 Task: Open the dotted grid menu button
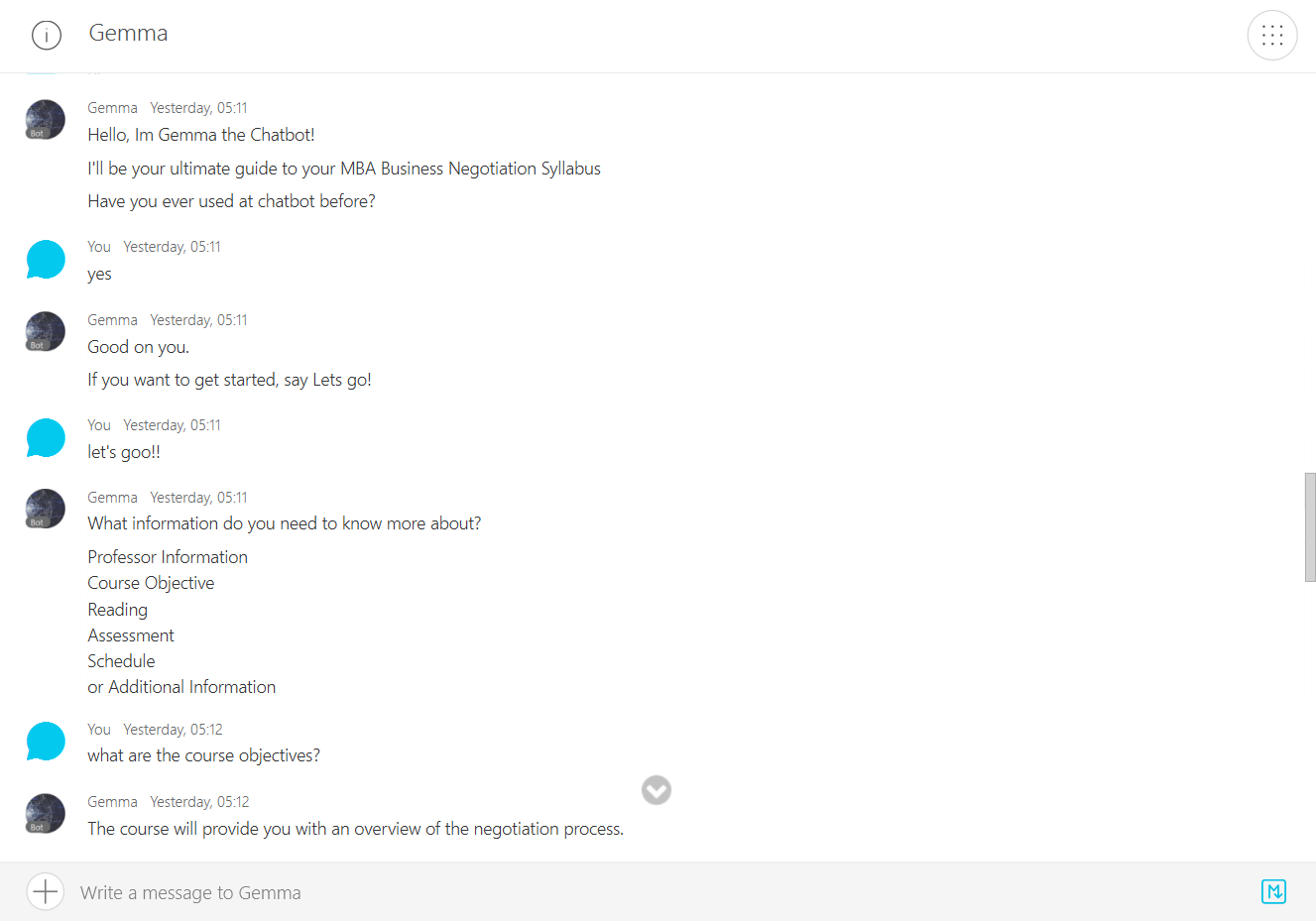click(1272, 36)
